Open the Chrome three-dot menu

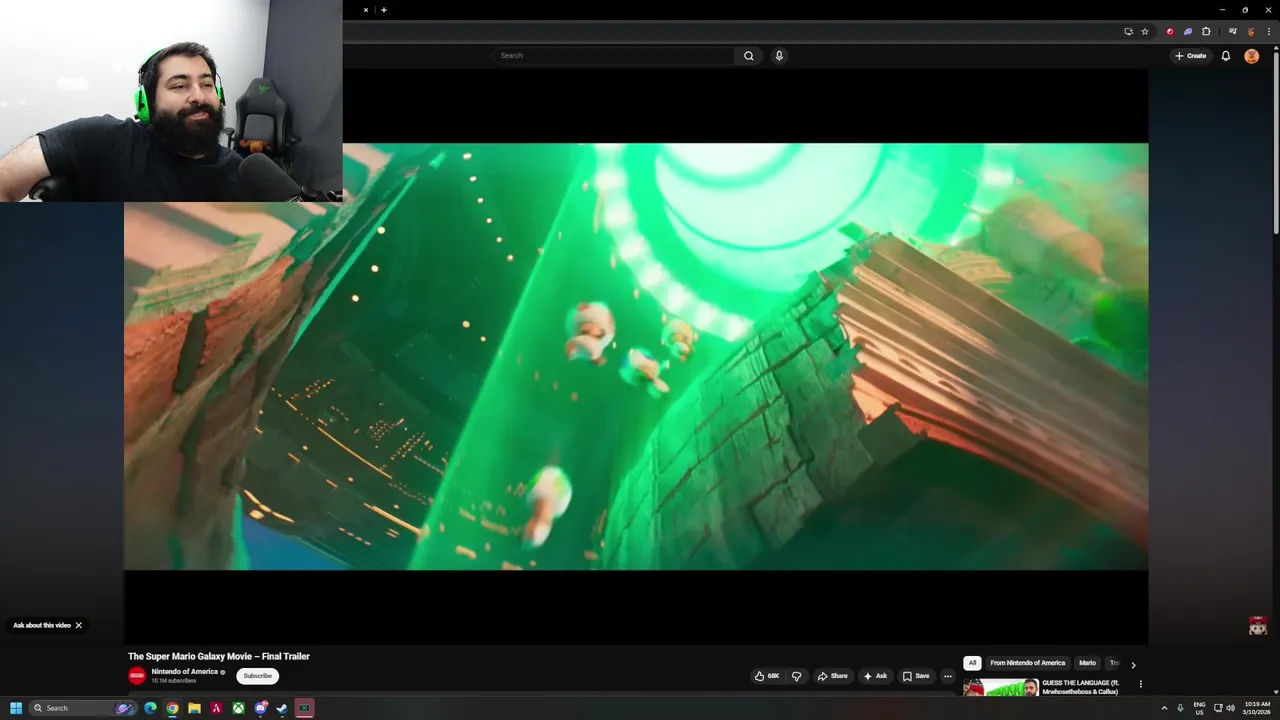pos(1268,31)
